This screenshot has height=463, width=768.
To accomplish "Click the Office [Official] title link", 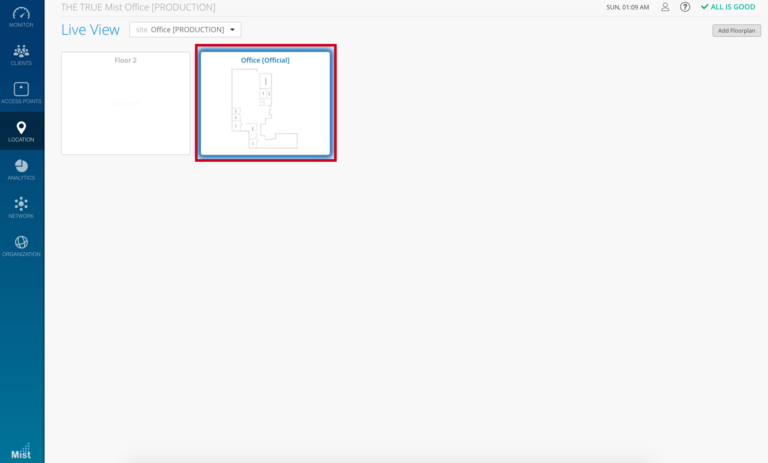I will pyautogui.click(x=265, y=60).
